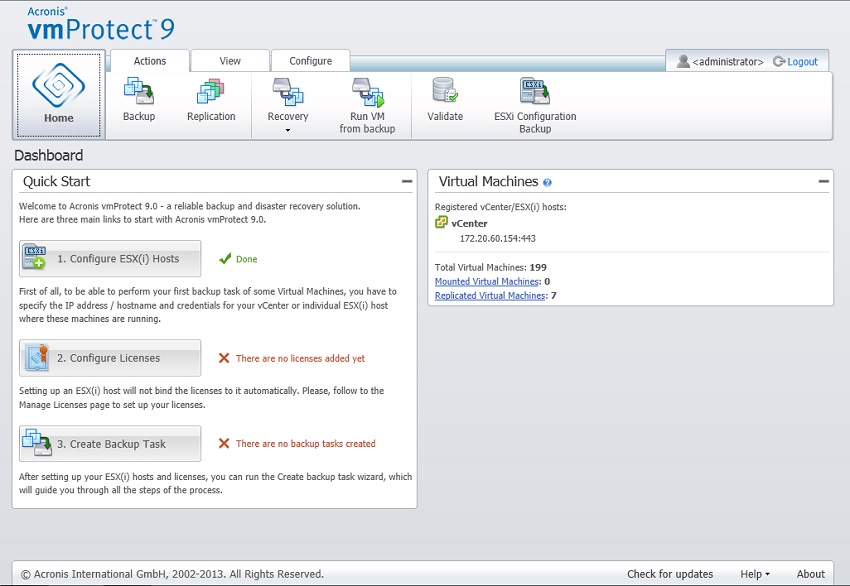Click 'Registered vCenter/ESX(i) hosts:' label
The height and width of the screenshot is (586, 850).
click(500, 207)
